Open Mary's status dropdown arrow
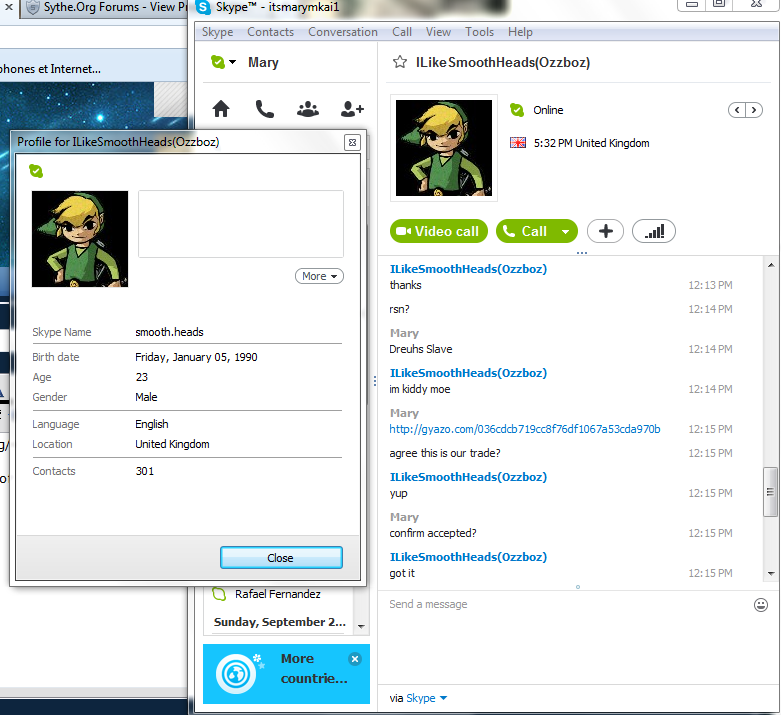 [x=232, y=62]
